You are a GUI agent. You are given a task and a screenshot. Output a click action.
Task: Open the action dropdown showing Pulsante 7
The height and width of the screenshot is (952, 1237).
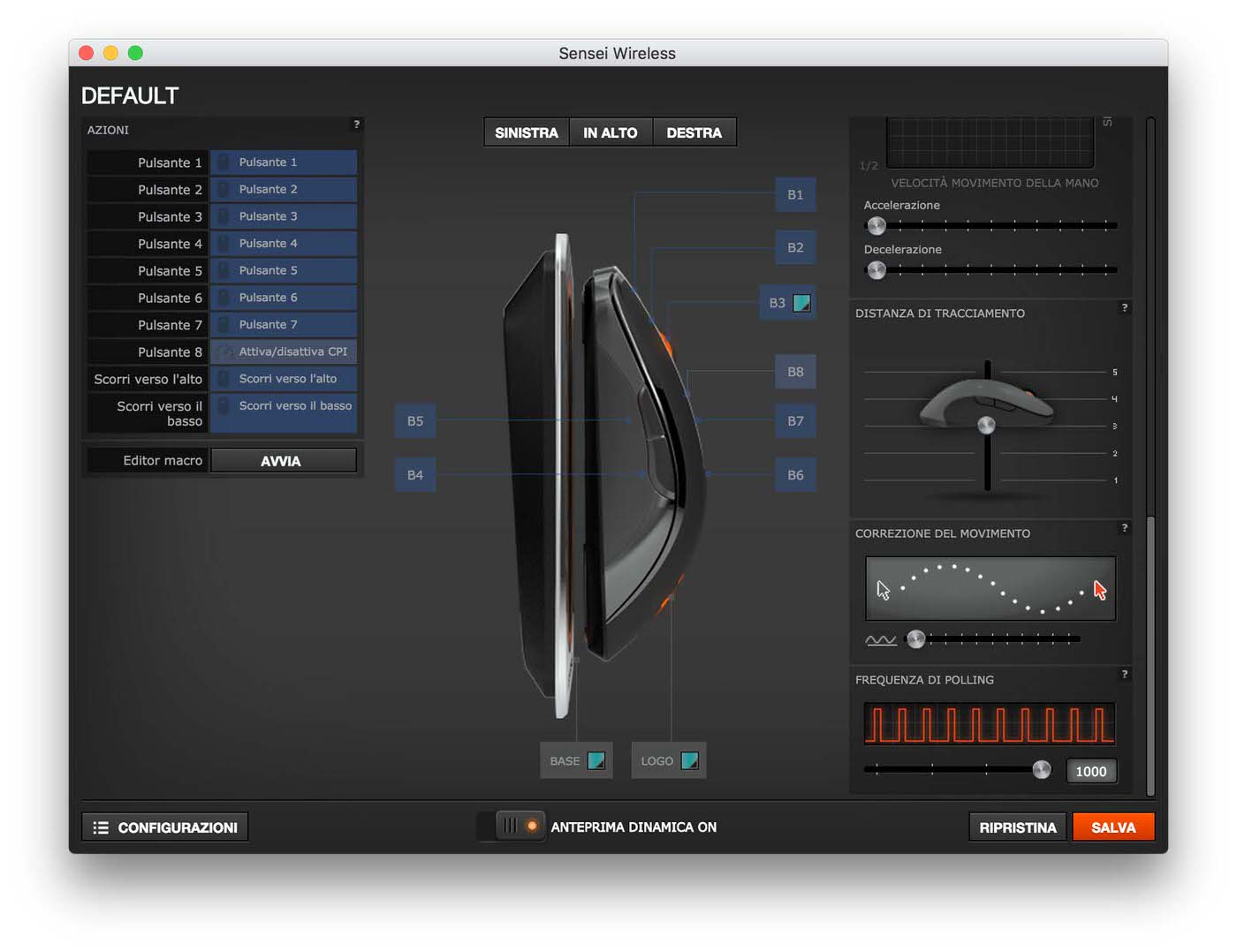coord(284,325)
